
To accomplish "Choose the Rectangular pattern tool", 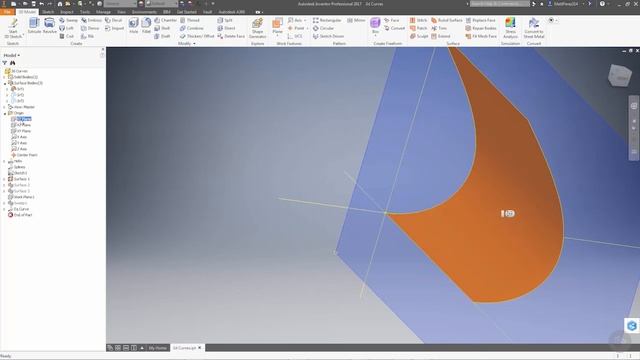I will (327, 20).
